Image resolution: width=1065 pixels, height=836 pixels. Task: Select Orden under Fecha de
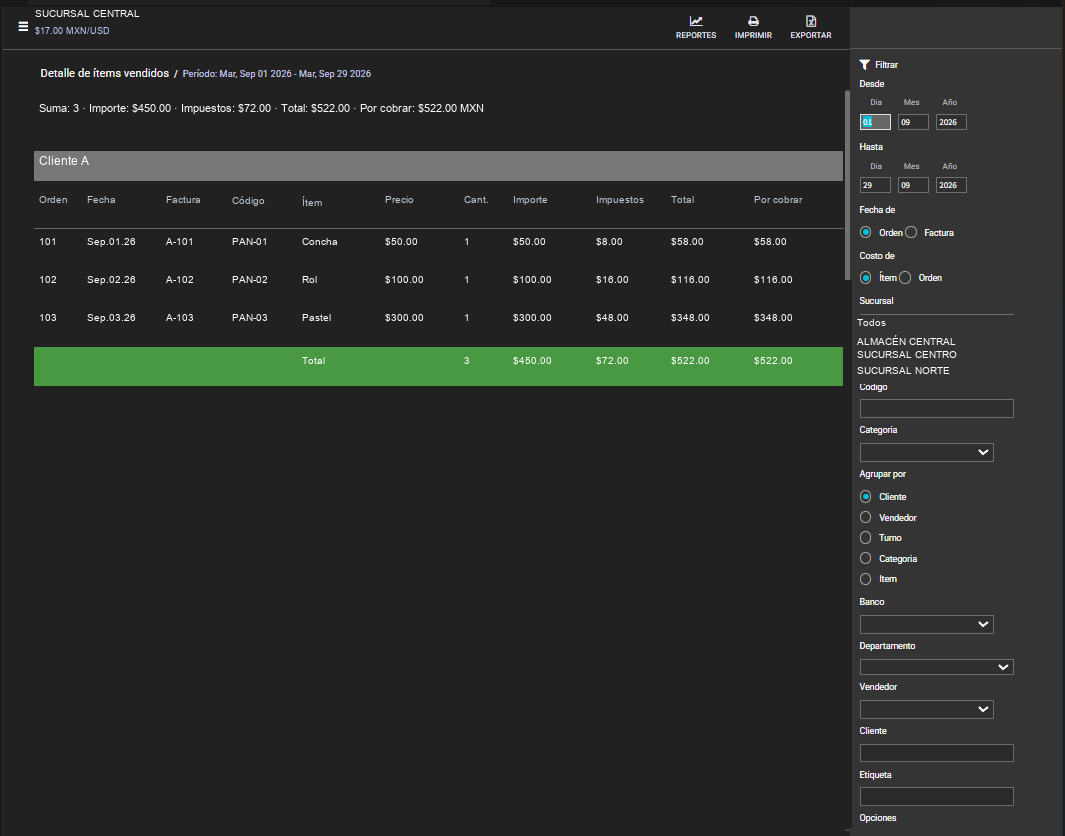pyautogui.click(x=865, y=232)
